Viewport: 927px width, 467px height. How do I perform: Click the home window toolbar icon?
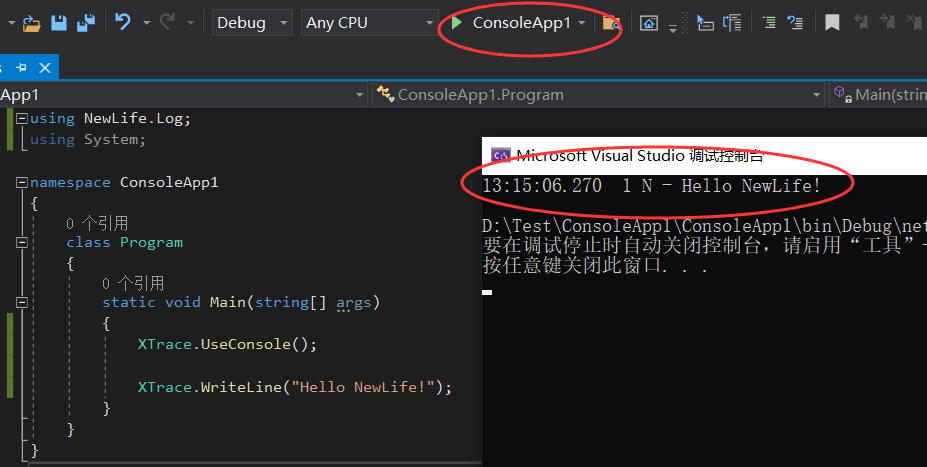tap(649, 23)
